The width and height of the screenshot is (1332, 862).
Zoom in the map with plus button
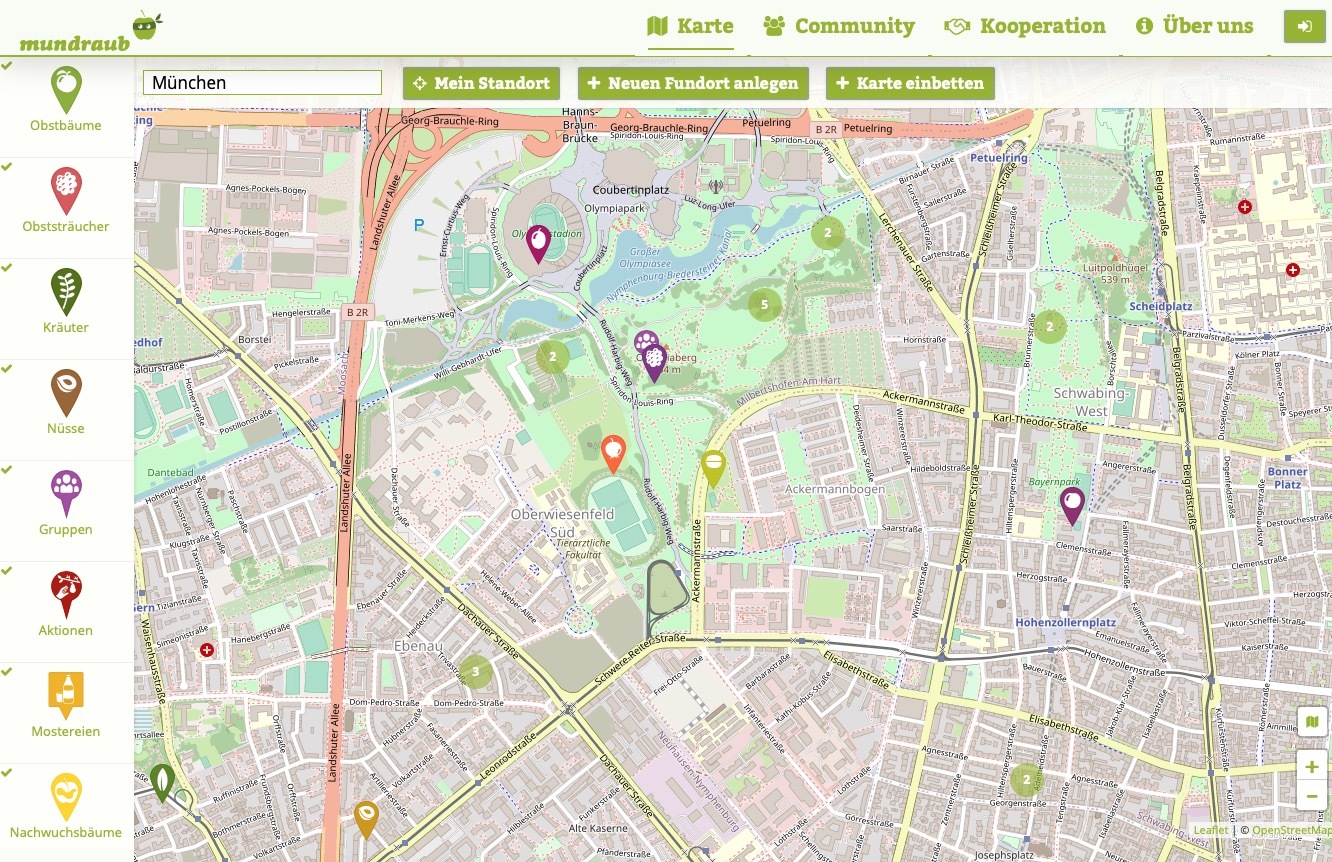(1311, 767)
